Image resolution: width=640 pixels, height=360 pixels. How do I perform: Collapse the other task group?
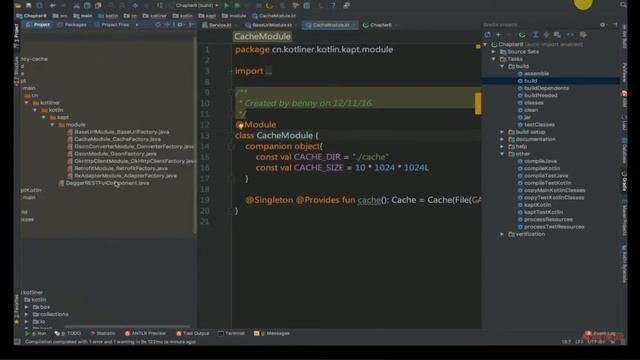coord(502,154)
